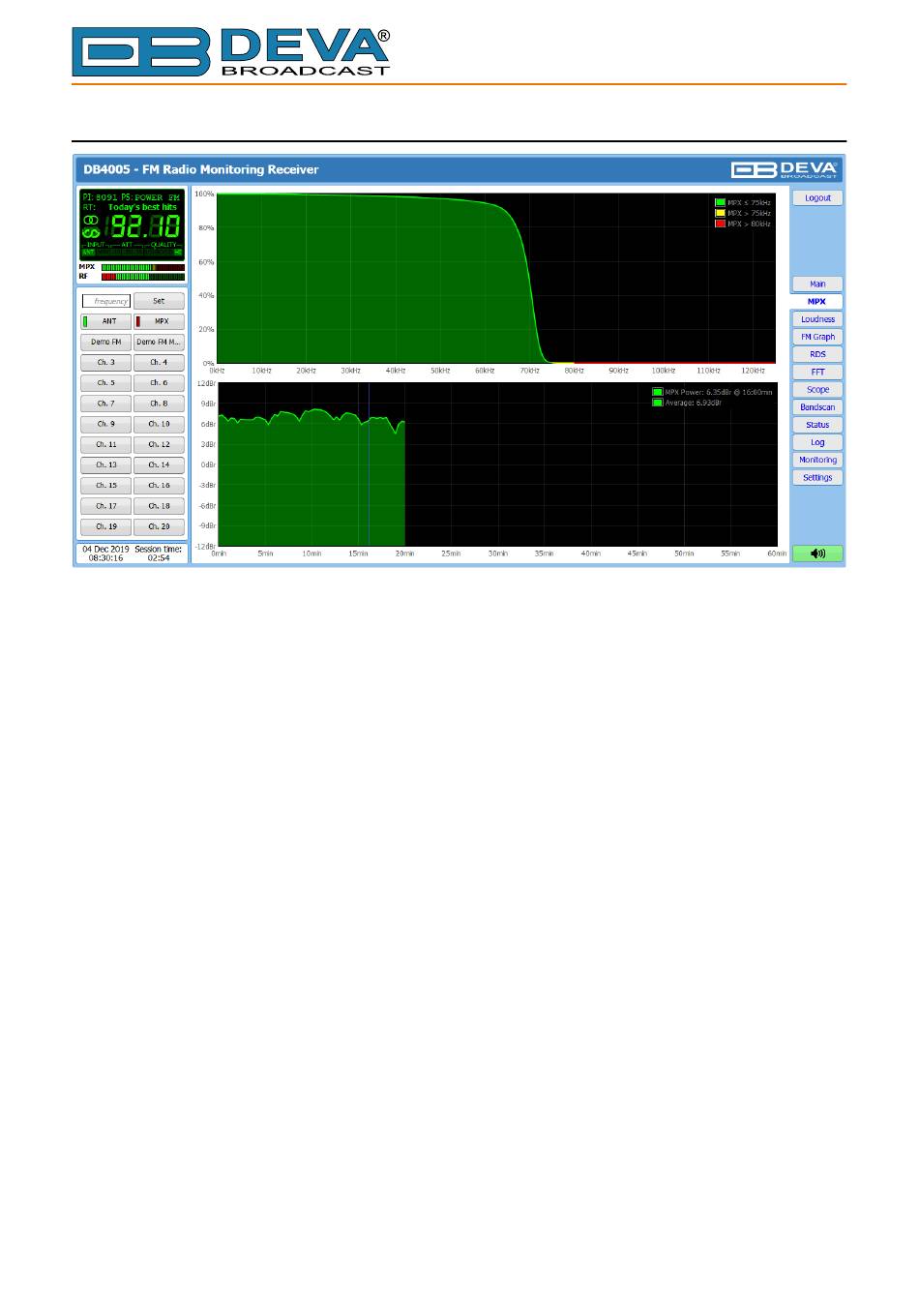Switch to preset Ch. 11
This screenshot has height=1316, width=919.
(105, 444)
